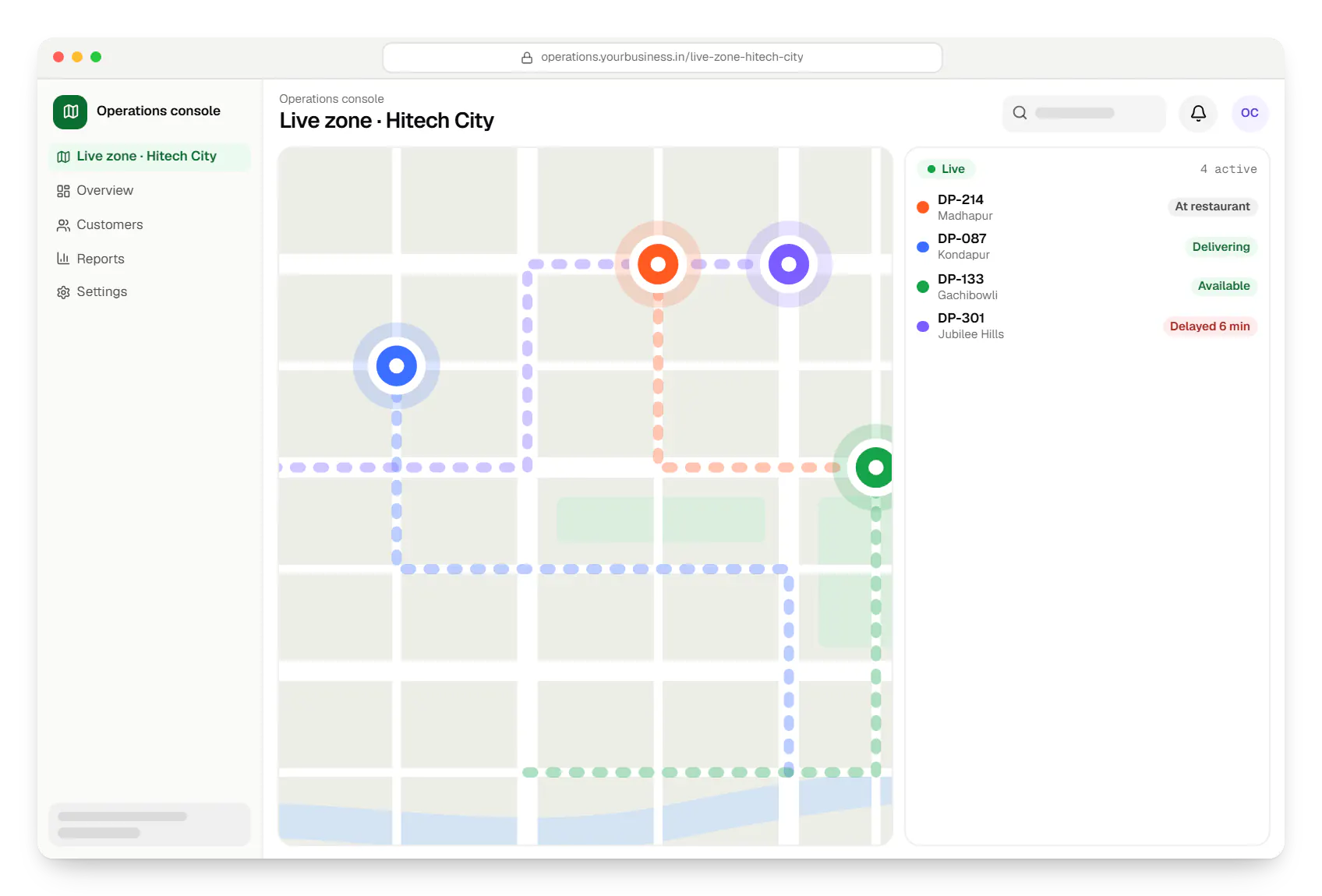Viewport: 1322px width, 896px height.
Task: Click the orange dot beside DP-214
Action: click(x=923, y=207)
